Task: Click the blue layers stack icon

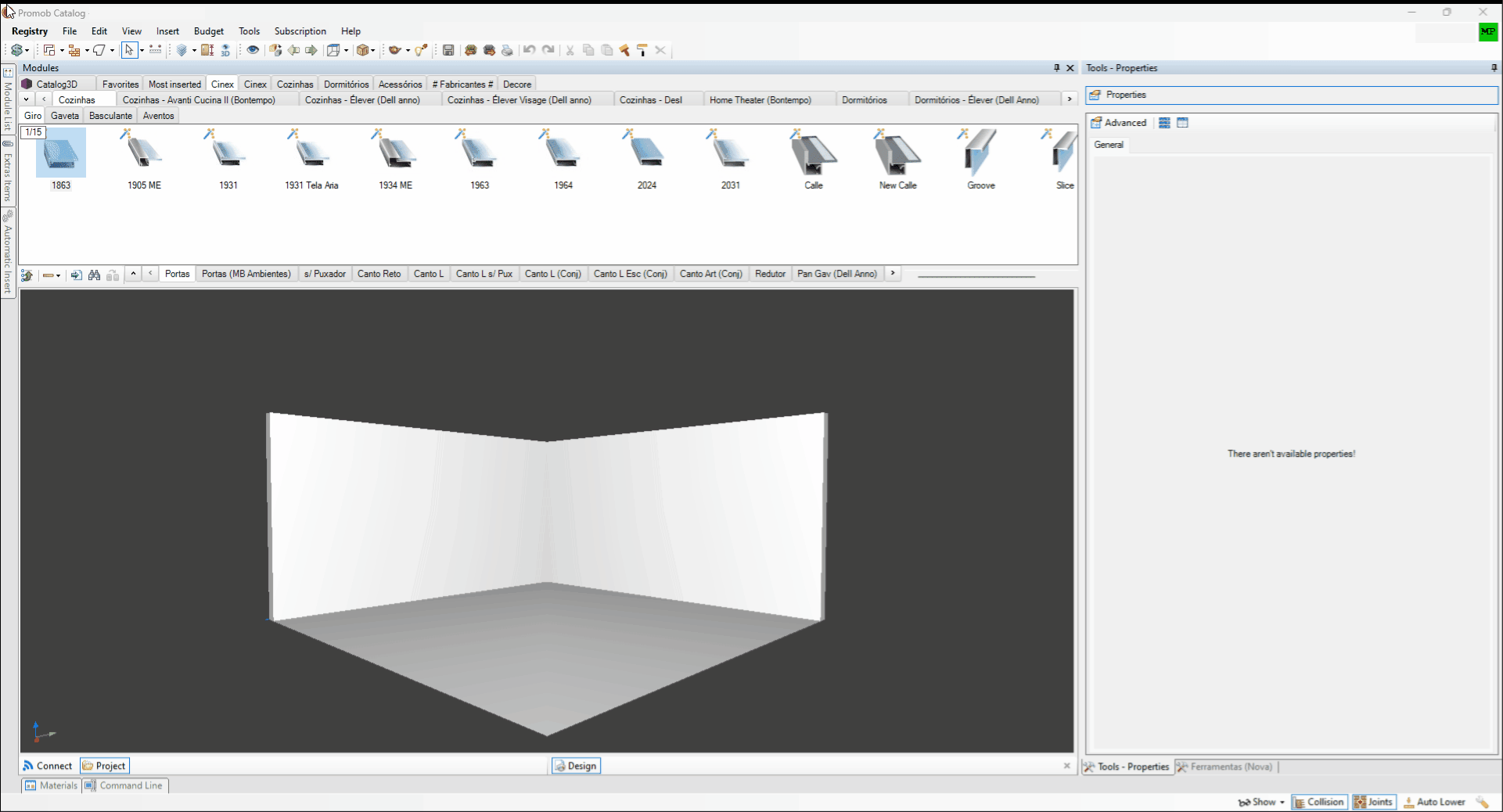Action: pos(182,50)
